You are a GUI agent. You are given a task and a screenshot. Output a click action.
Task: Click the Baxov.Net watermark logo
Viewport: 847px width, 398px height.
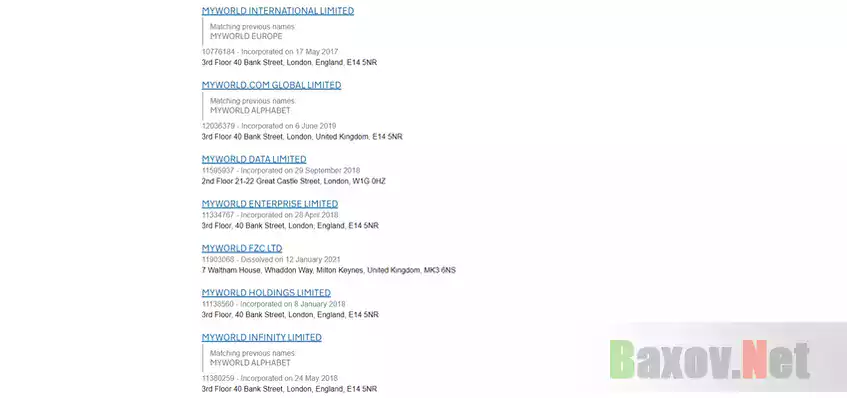[x=710, y=359]
